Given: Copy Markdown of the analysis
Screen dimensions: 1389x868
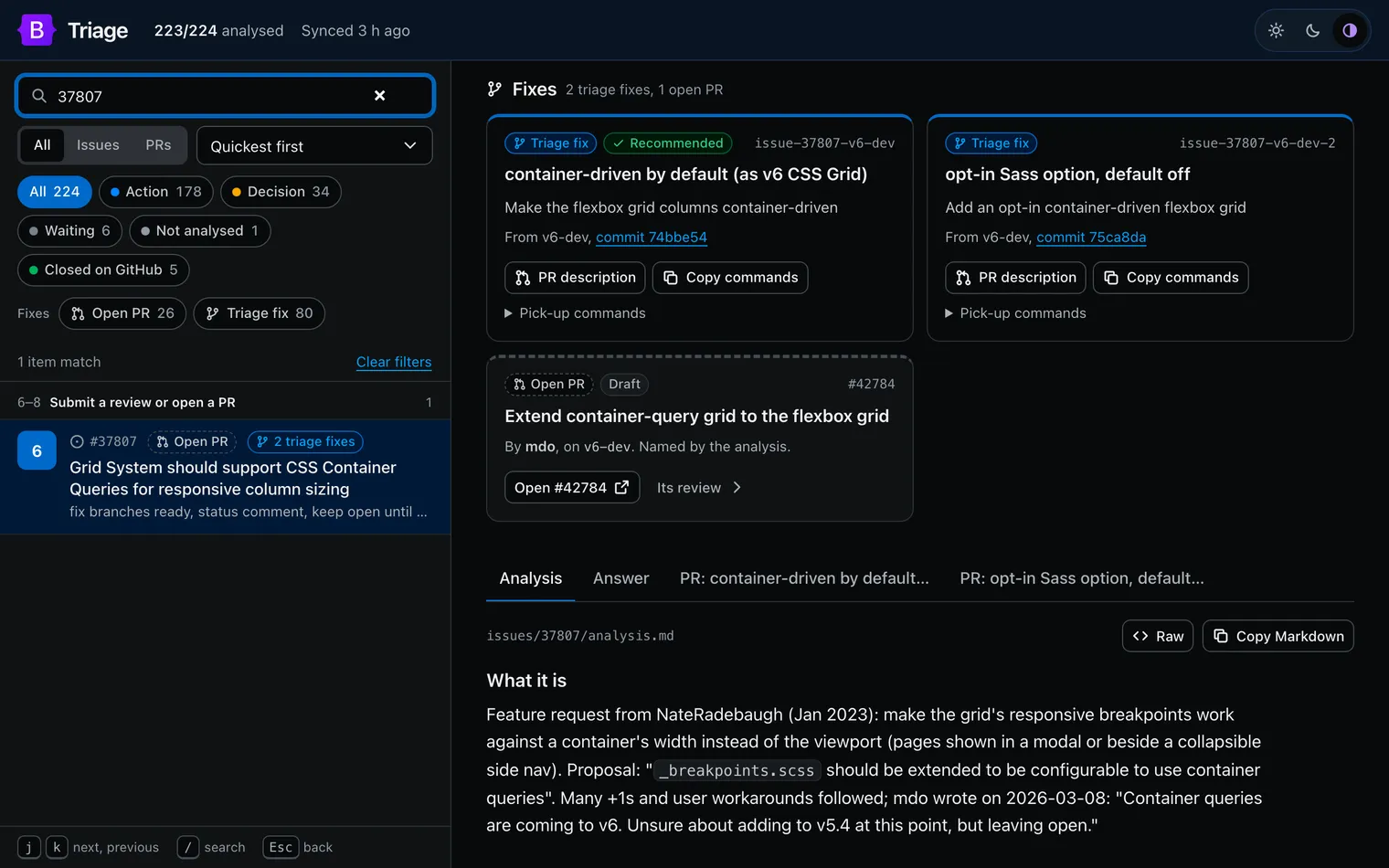Looking at the screenshot, I should [1278, 636].
